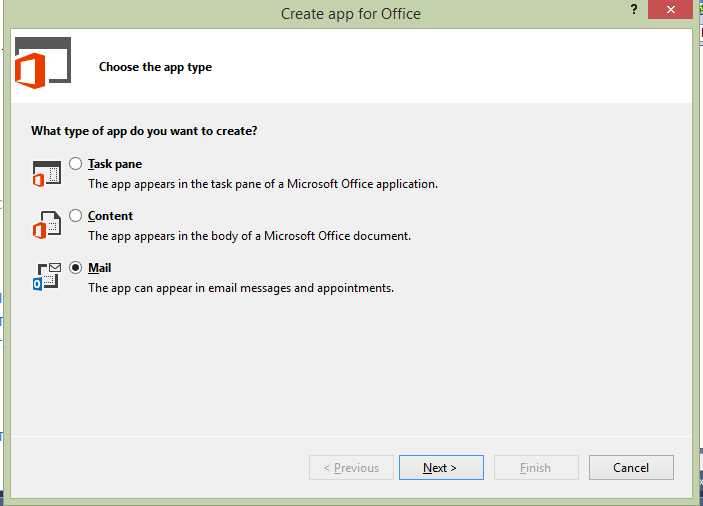This screenshot has height=506, width=703.
Task: Click the disabled Finish button
Action: tap(536, 467)
